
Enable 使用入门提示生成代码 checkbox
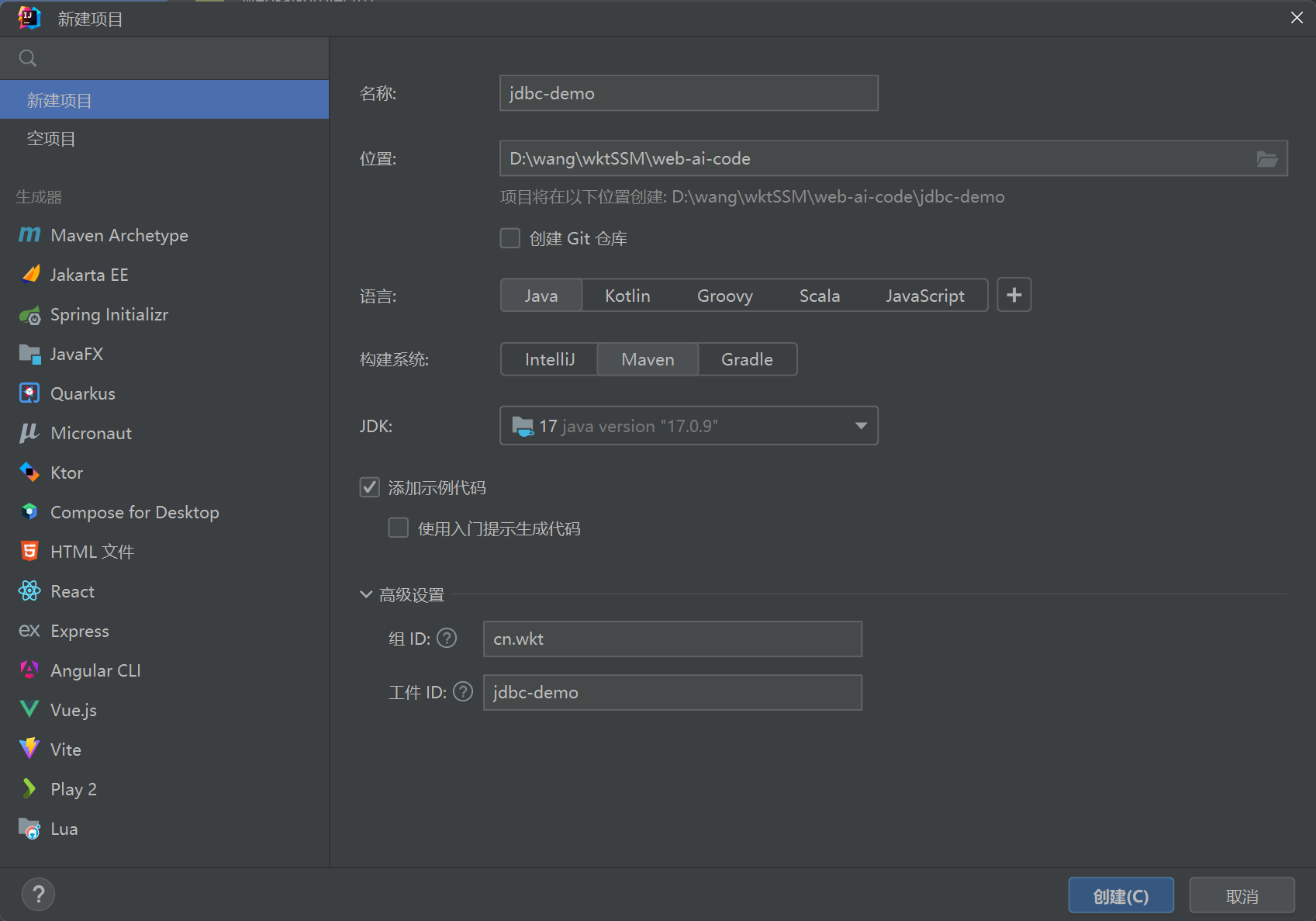click(x=399, y=528)
